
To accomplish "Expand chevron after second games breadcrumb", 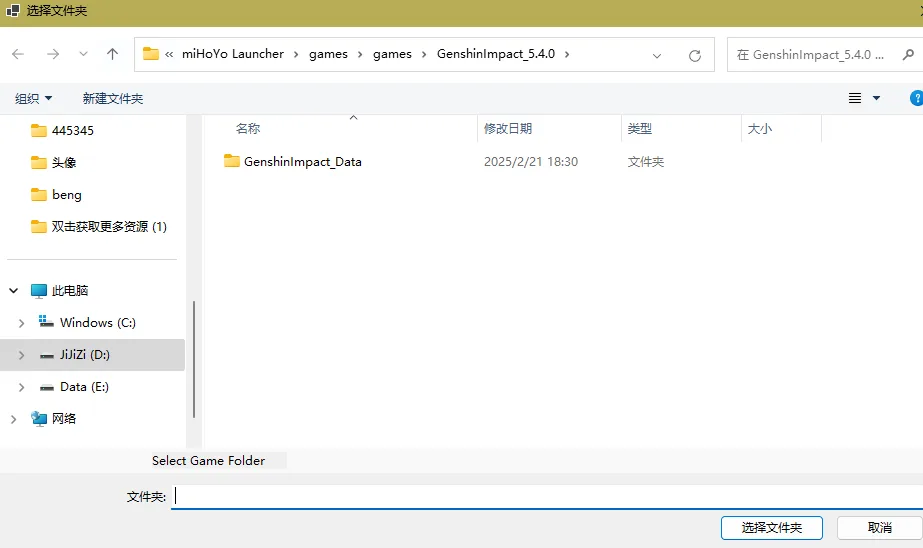I will tap(424, 54).
